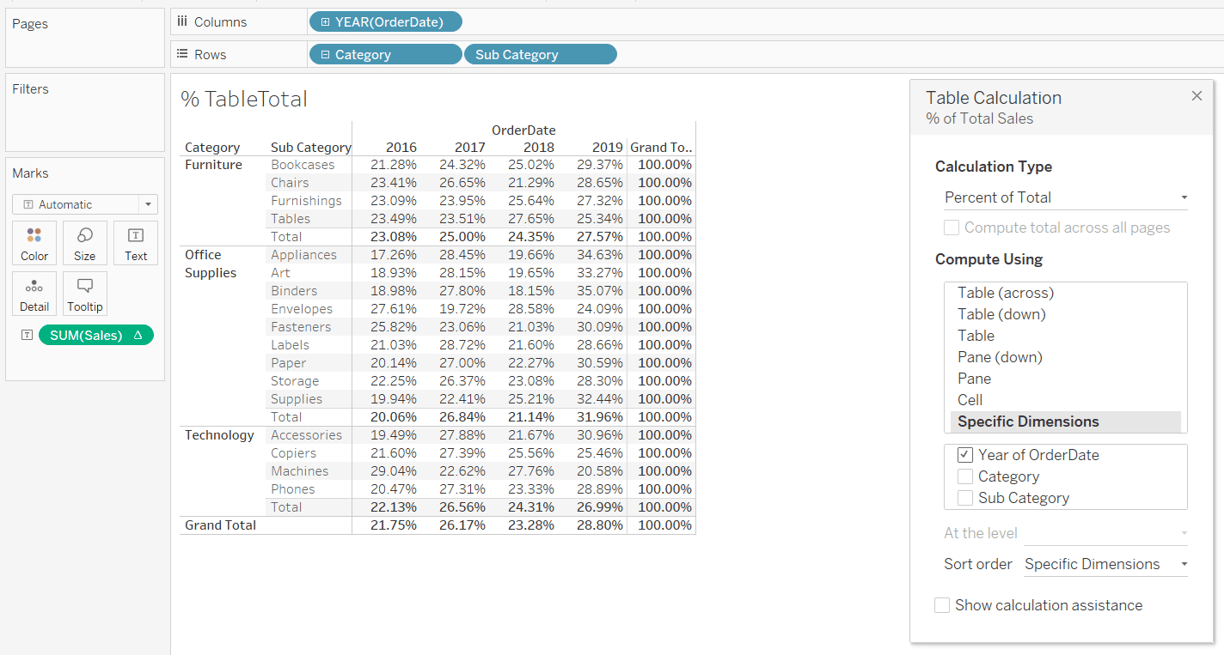The image size is (1224, 655).
Task: Expand the YEAR(OrderDate) pill plus icon
Action: coord(325,22)
